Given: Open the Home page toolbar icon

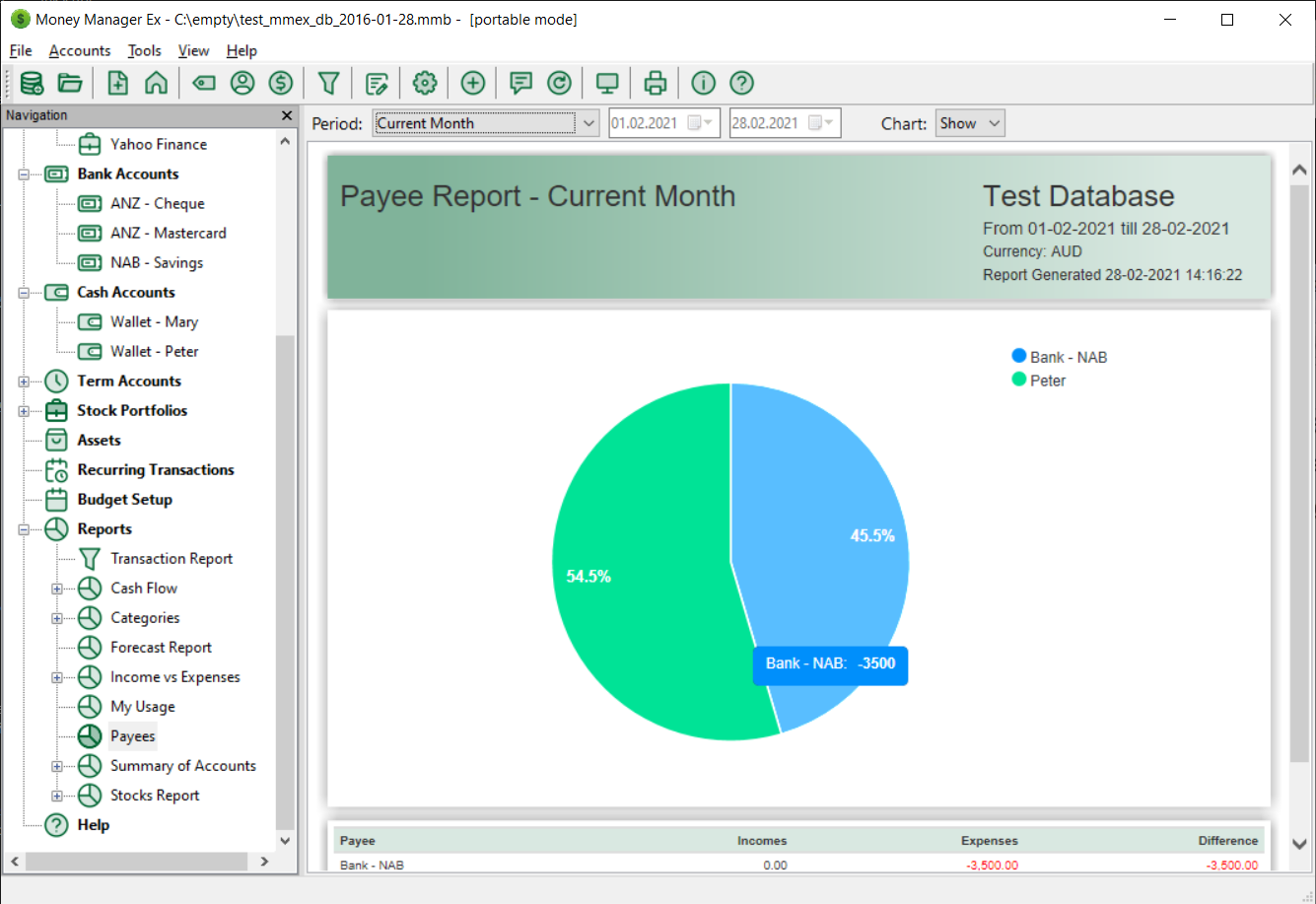Looking at the screenshot, I should 156,83.
